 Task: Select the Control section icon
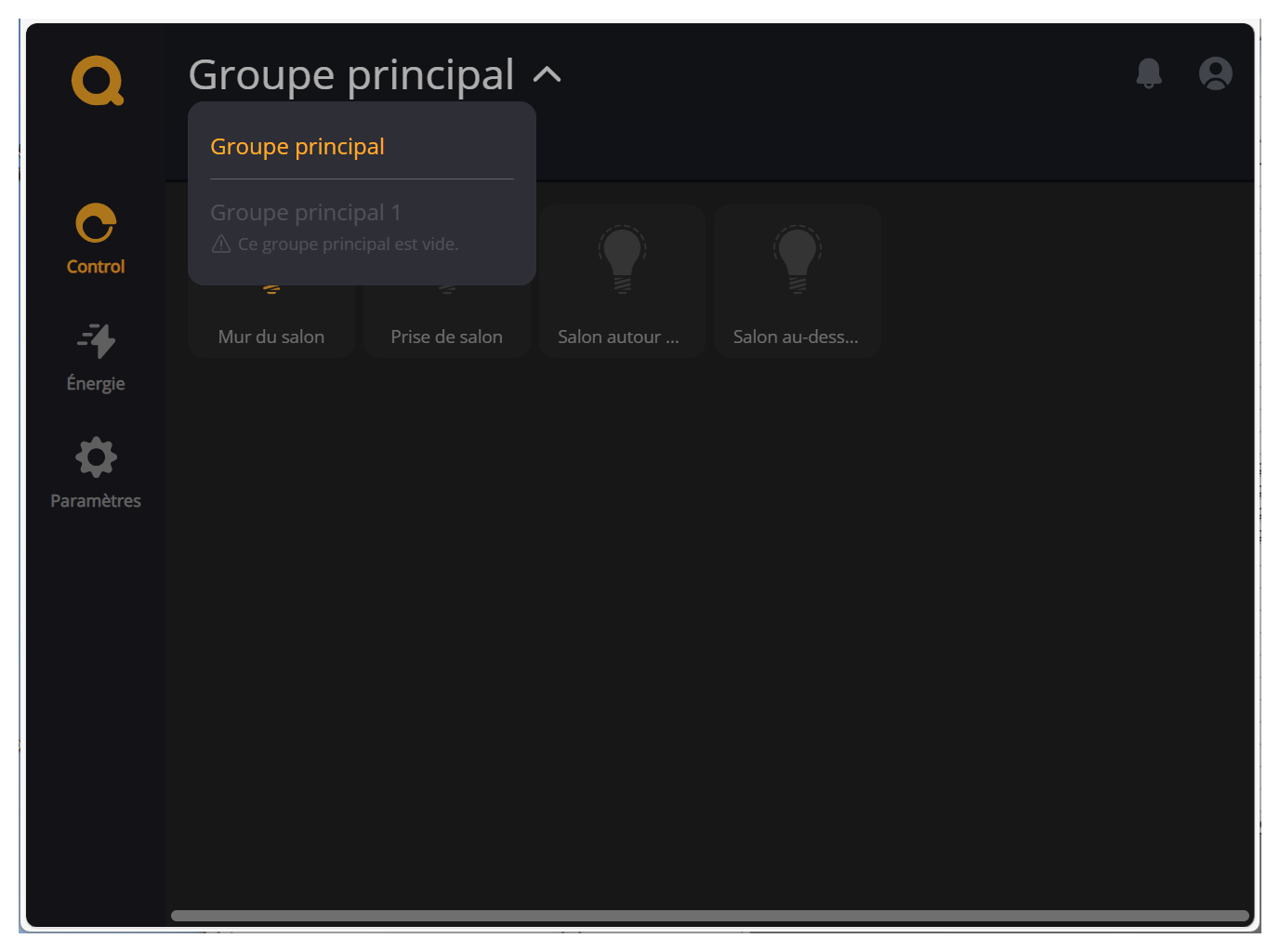(x=95, y=223)
